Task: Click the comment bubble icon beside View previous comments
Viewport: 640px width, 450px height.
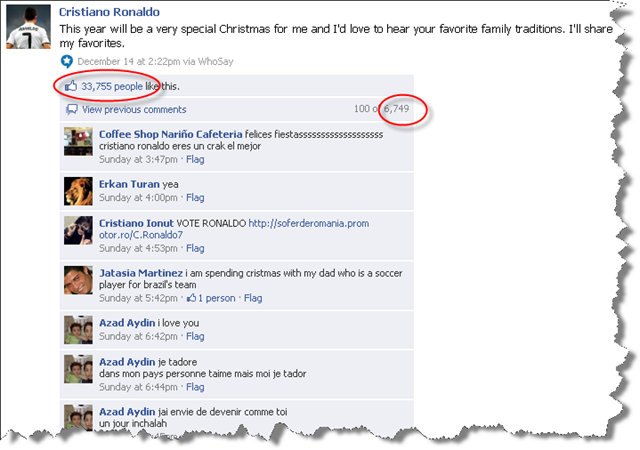Action: pyautogui.click(x=72, y=109)
